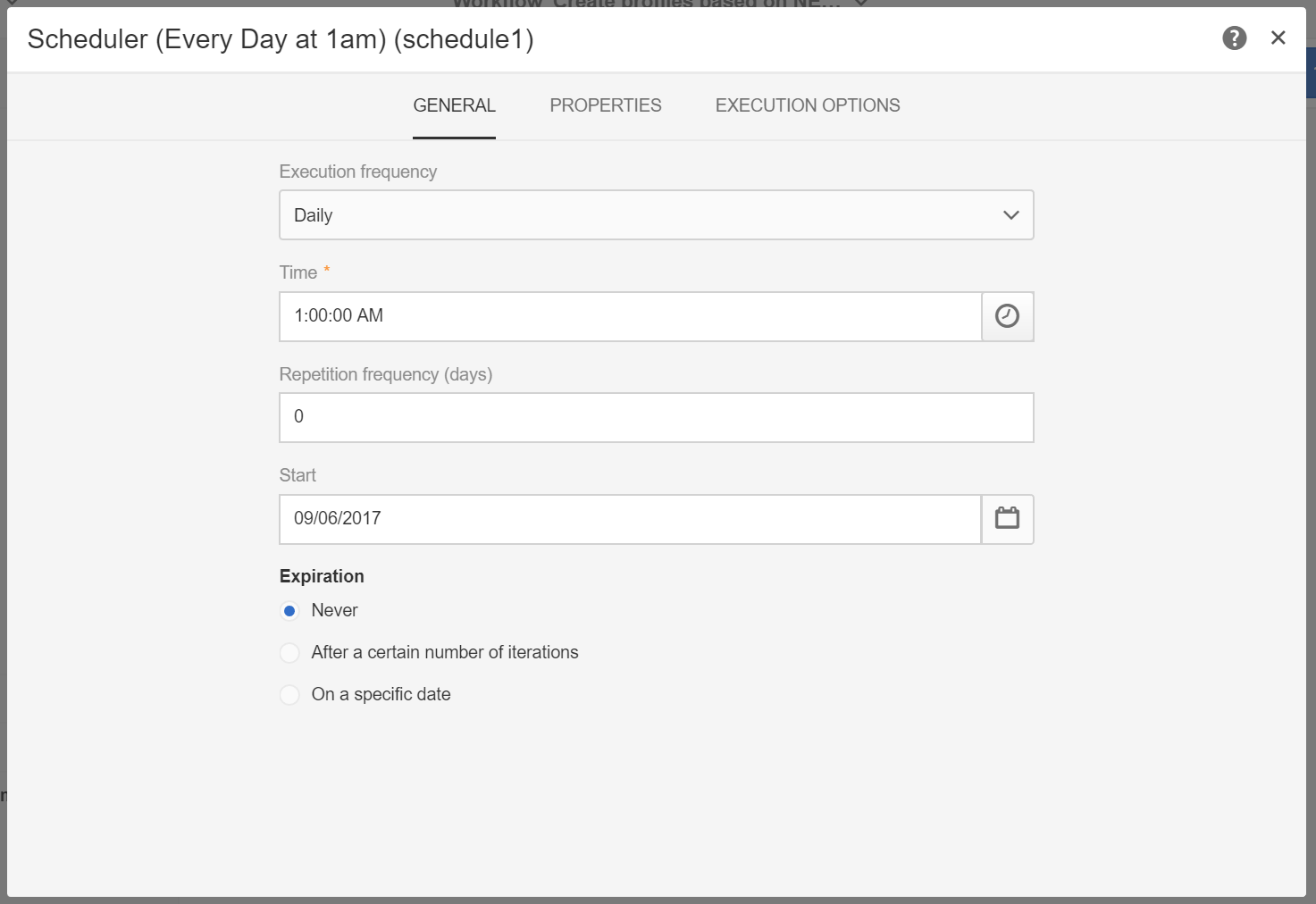Switch to the General tab

[x=454, y=105]
